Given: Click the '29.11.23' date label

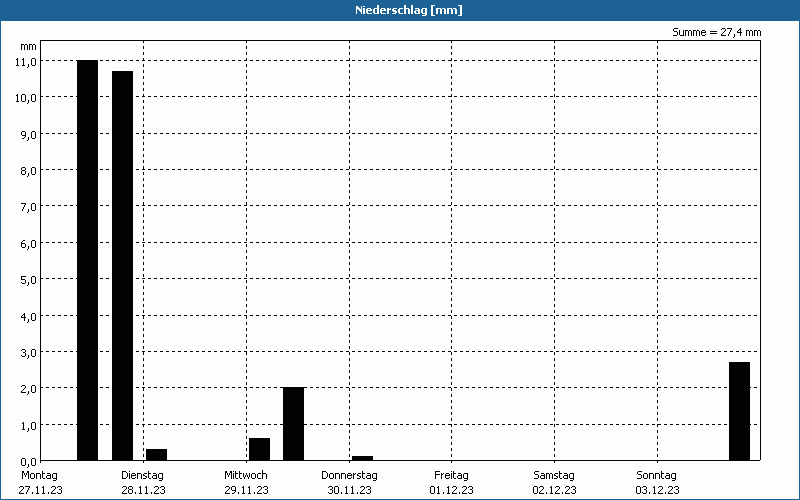Looking at the screenshot, I should tap(246, 490).
